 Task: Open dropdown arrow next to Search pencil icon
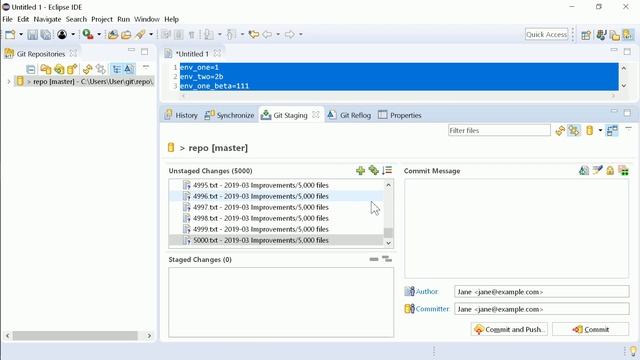(x=151, y=35)
